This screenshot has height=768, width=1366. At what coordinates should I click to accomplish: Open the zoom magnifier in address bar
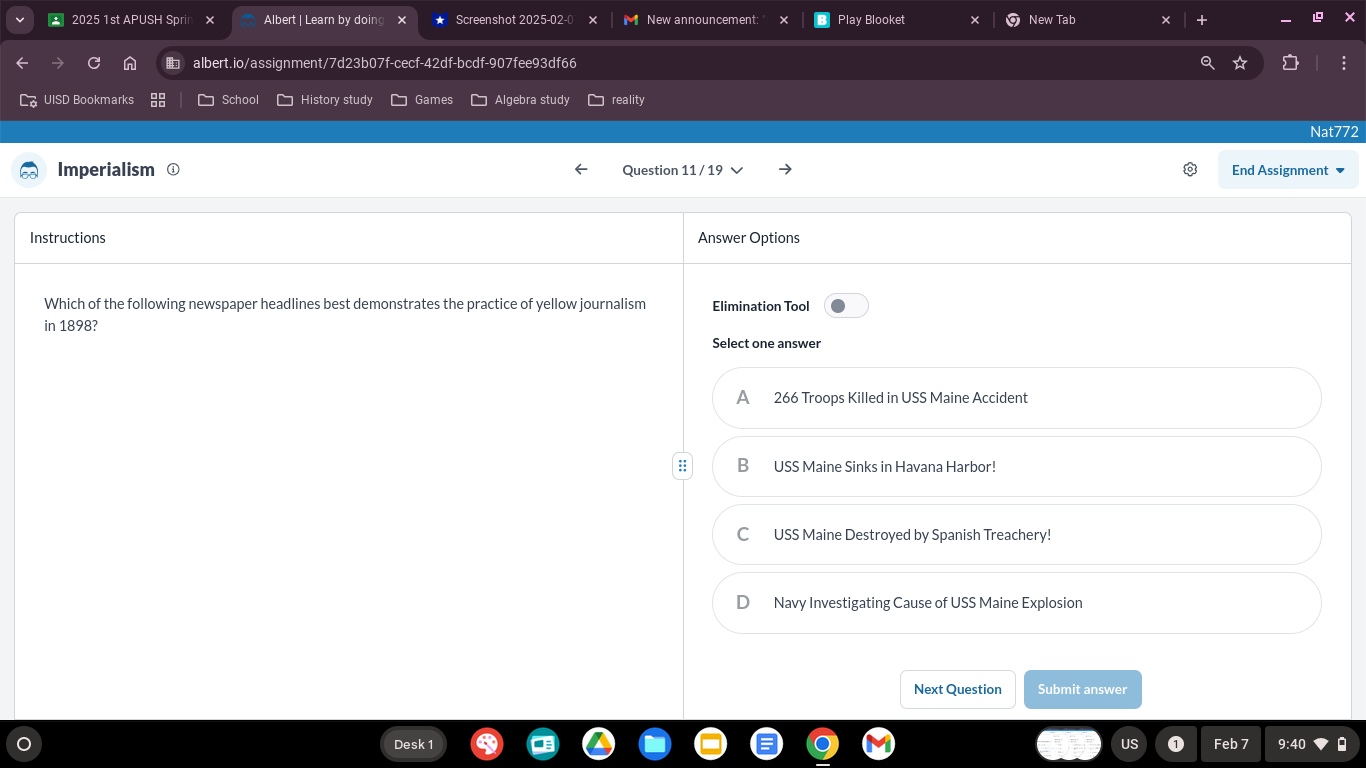pyautogui.click(x=1208, y=63)
